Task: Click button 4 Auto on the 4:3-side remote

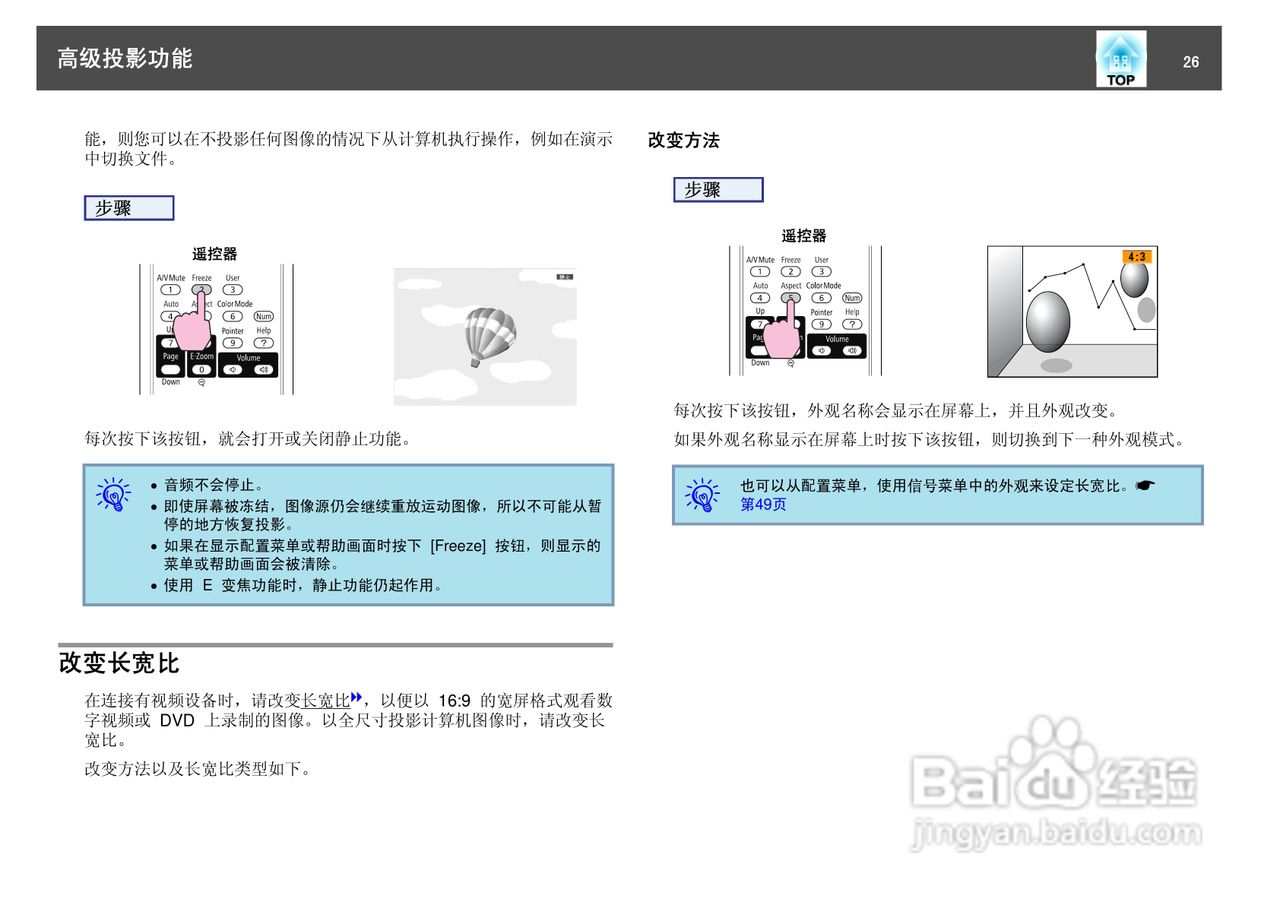Action: tap(760, 297)
